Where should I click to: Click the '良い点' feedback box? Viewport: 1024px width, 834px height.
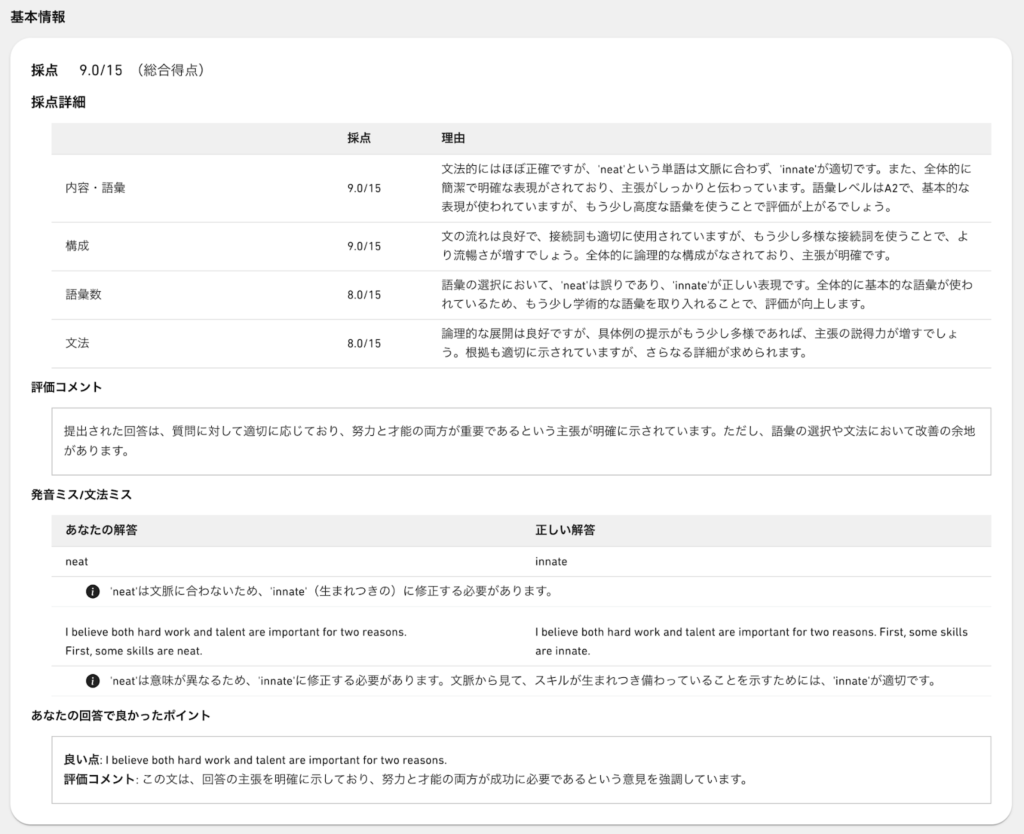[520, 769]
